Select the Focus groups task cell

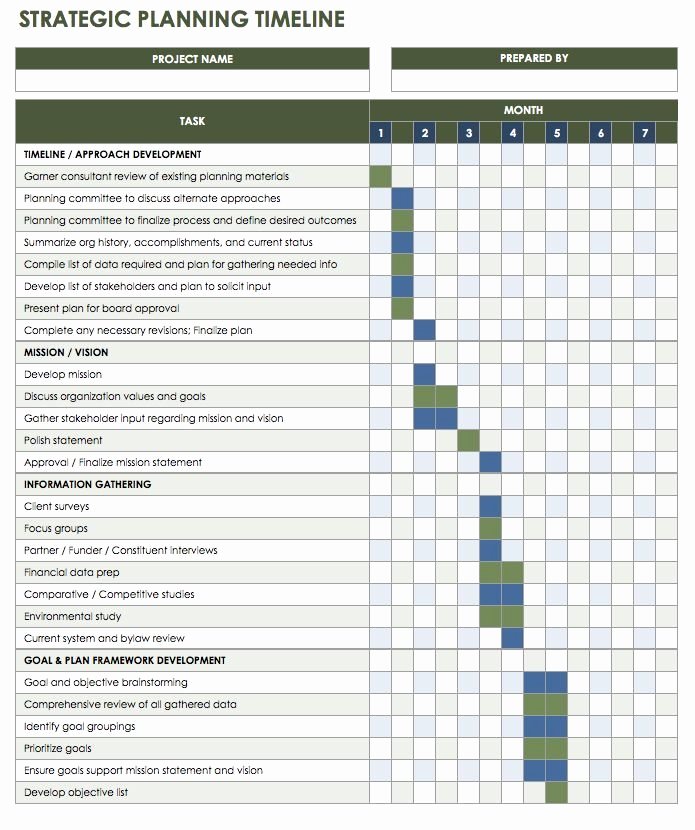[x=192, y=528]
